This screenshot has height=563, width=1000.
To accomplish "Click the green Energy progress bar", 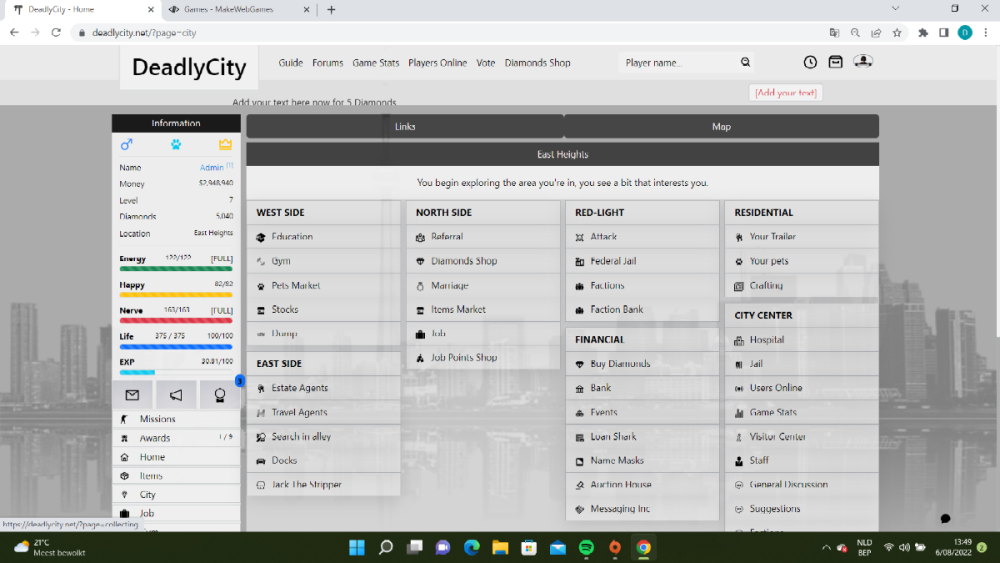I will (176, 269).
